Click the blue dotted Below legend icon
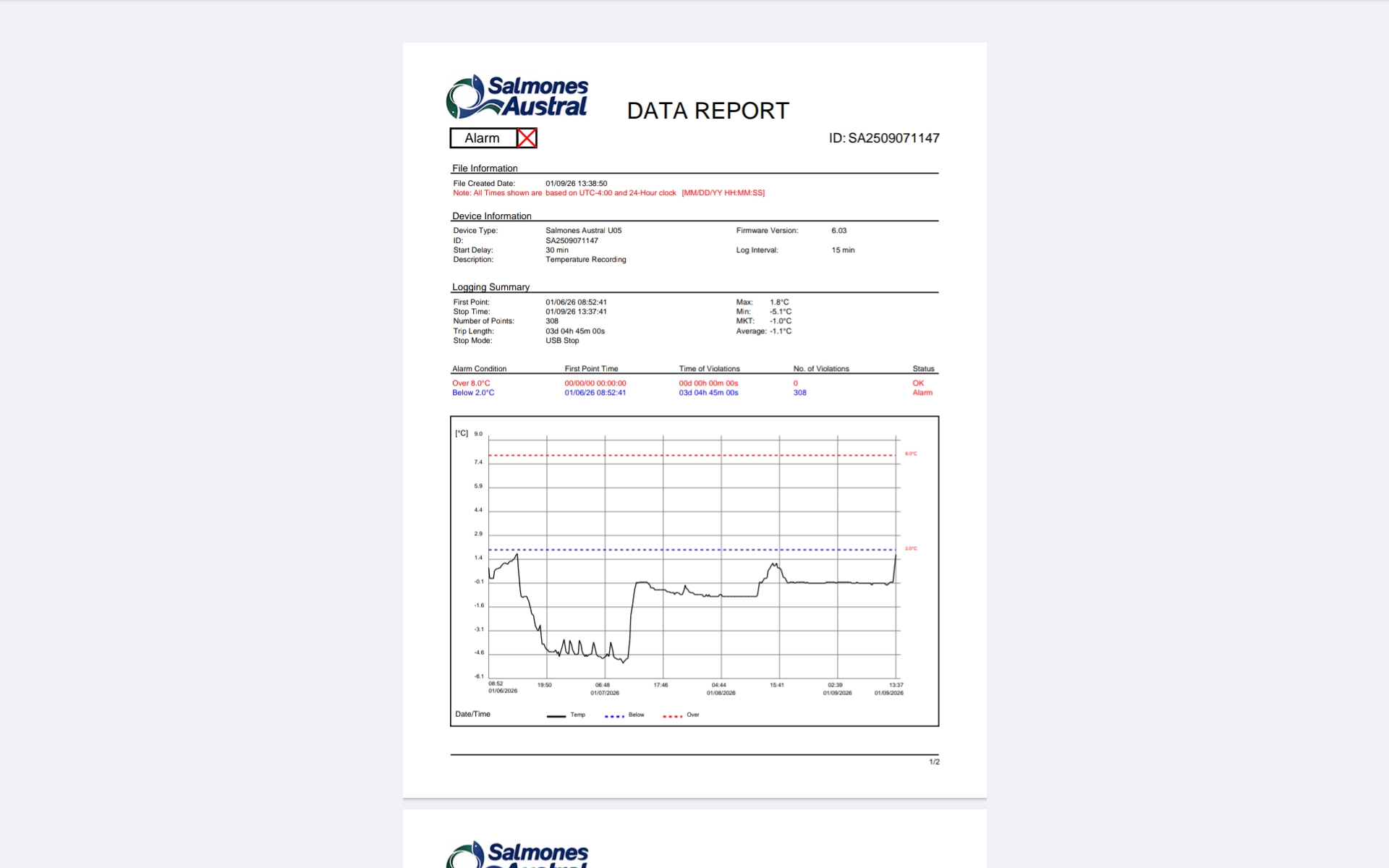The height and width of the screenshot is (868, 1389). click(x=614, y=716)
